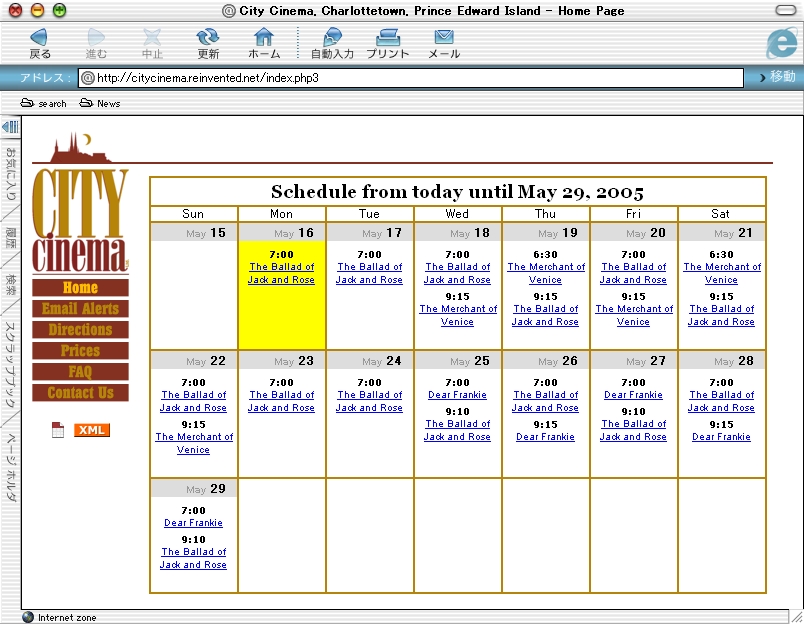The height and width of the screenshot is (624, 804).
Task: Open AutoFill (自動入力) tool
Action: (x=332, y=43)
